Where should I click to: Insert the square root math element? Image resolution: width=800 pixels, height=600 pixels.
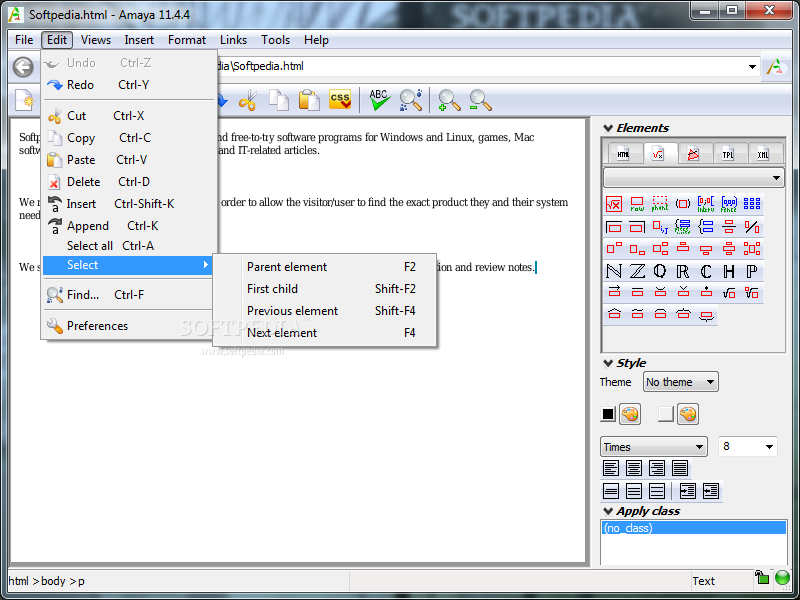coord(729,292)
